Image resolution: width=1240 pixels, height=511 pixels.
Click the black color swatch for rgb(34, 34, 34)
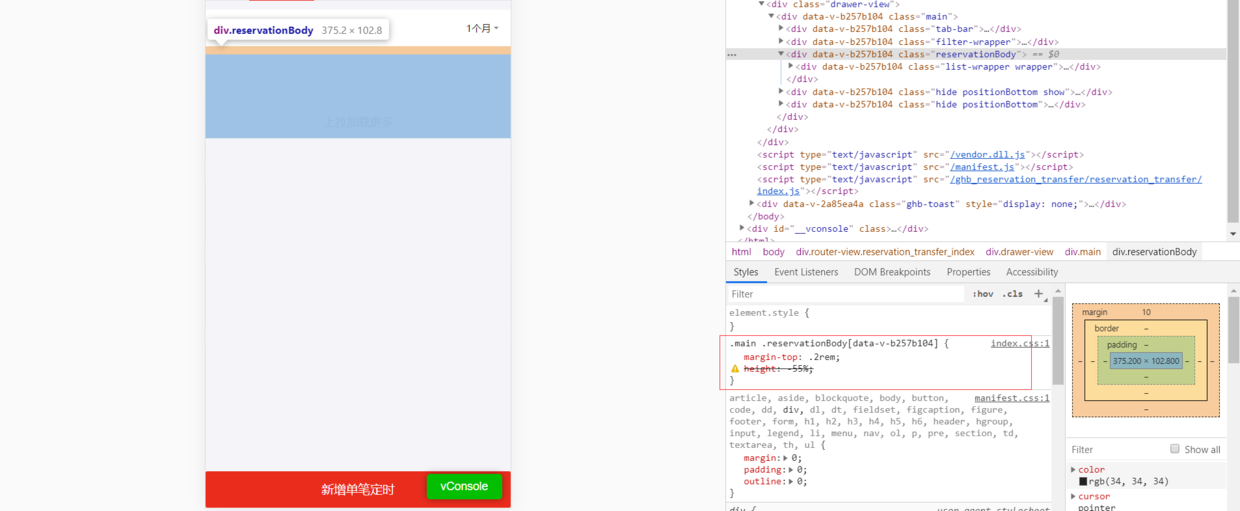(x=1083, y=482)
